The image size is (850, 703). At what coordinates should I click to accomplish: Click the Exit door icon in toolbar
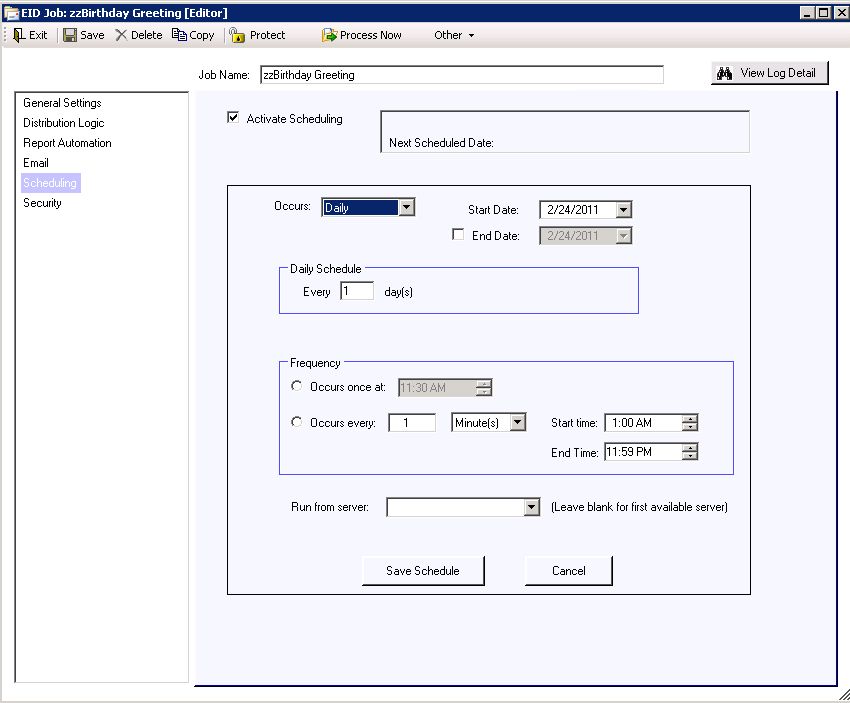pyautogui.click(x=19, y=35)
